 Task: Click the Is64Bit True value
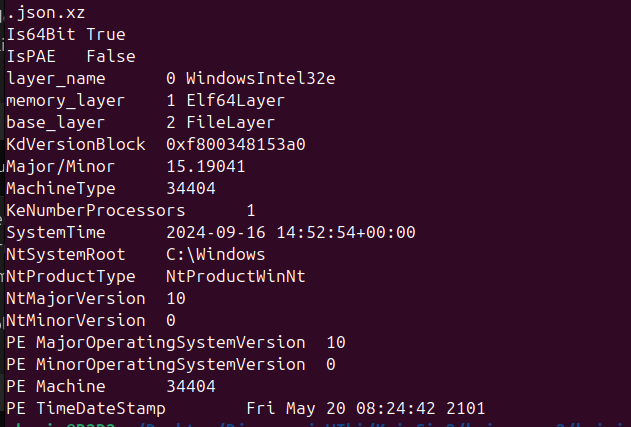click(106, 34)
